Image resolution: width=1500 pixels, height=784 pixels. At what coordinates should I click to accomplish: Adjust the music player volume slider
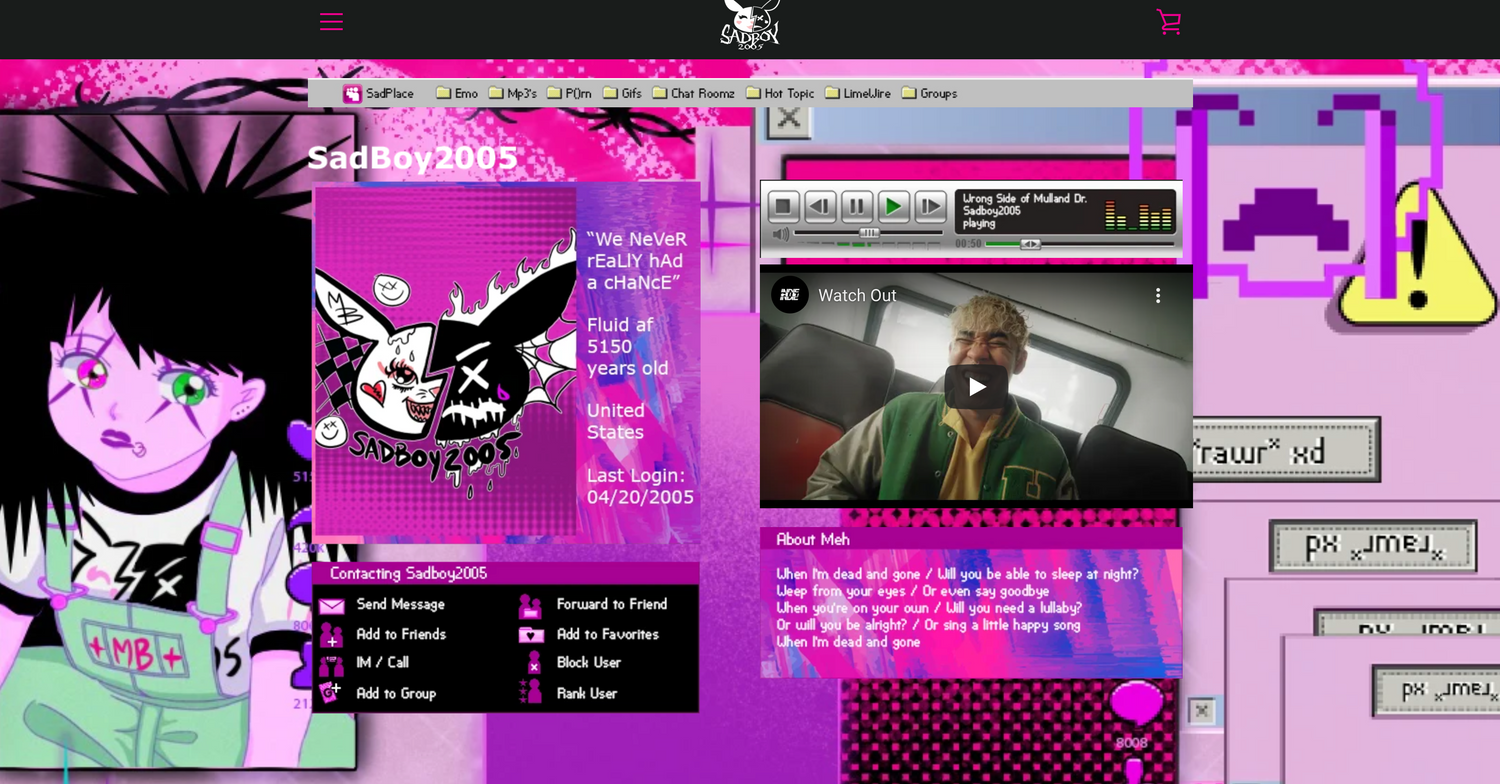pyautogui.click(x=869, y=233)
